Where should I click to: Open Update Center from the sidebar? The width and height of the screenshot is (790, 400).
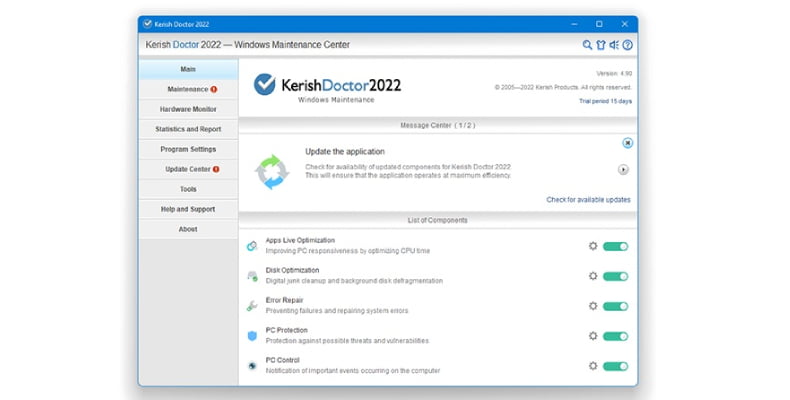click(x=188, y=169)
